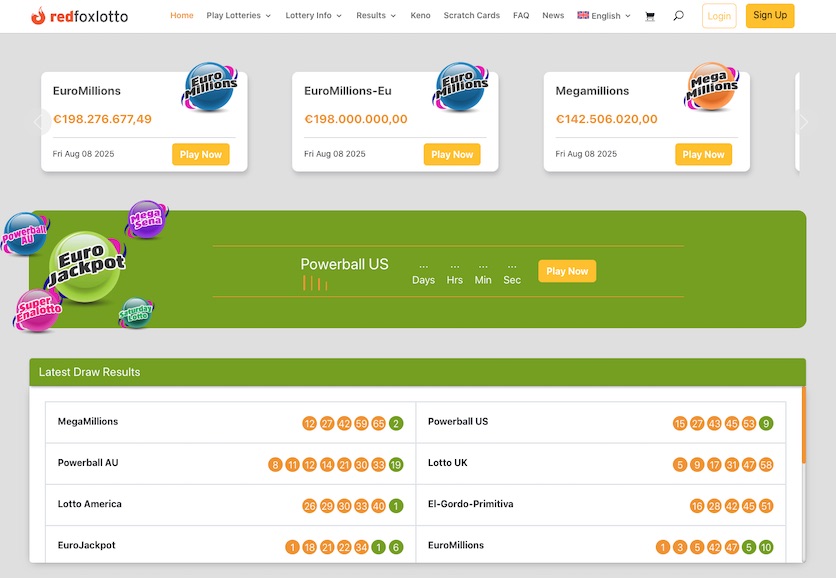836x578 pixels.
Task: Click Powerball AU green ball 19
Action: tap(396, 464)
